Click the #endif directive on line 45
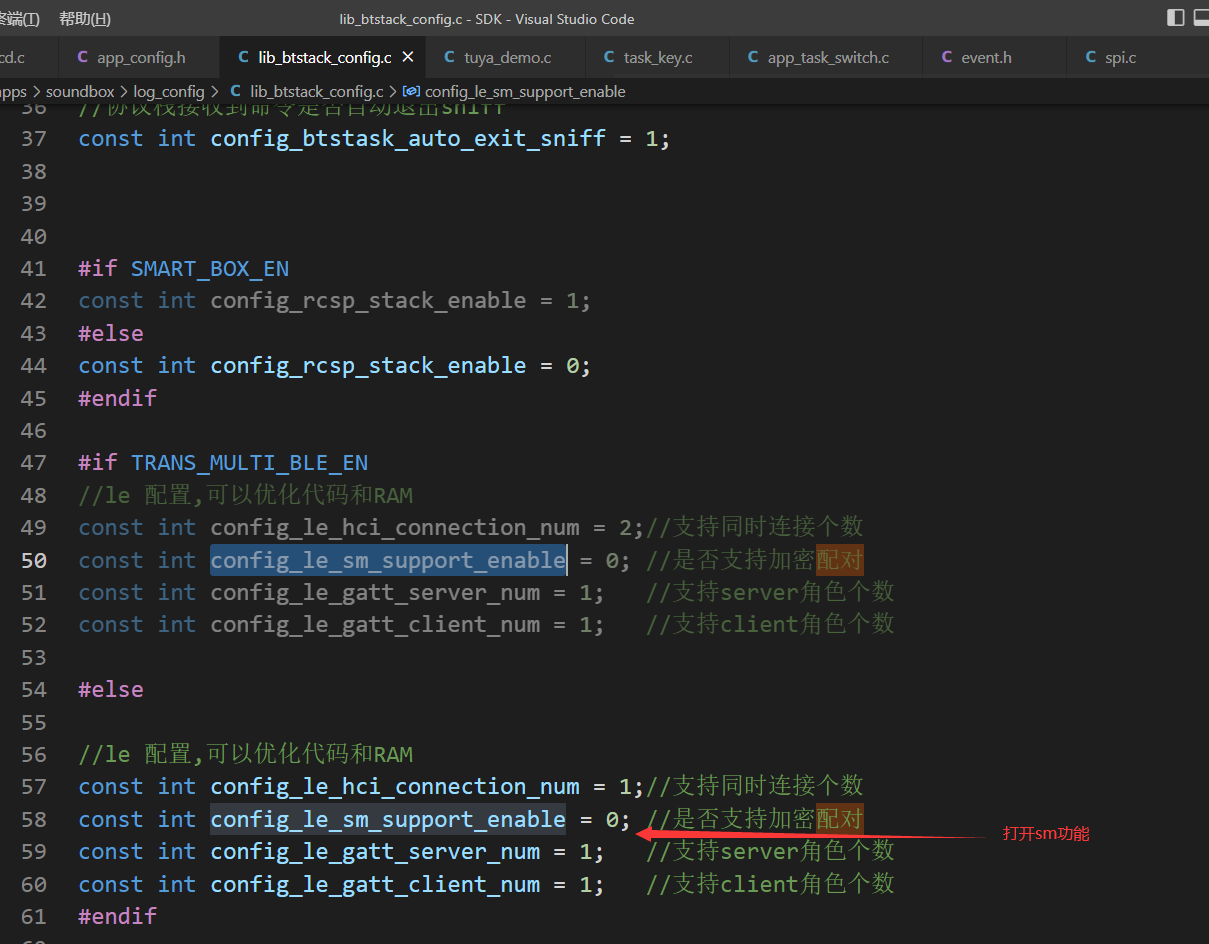Viewport: 1209px width, 944px height. 118,397
